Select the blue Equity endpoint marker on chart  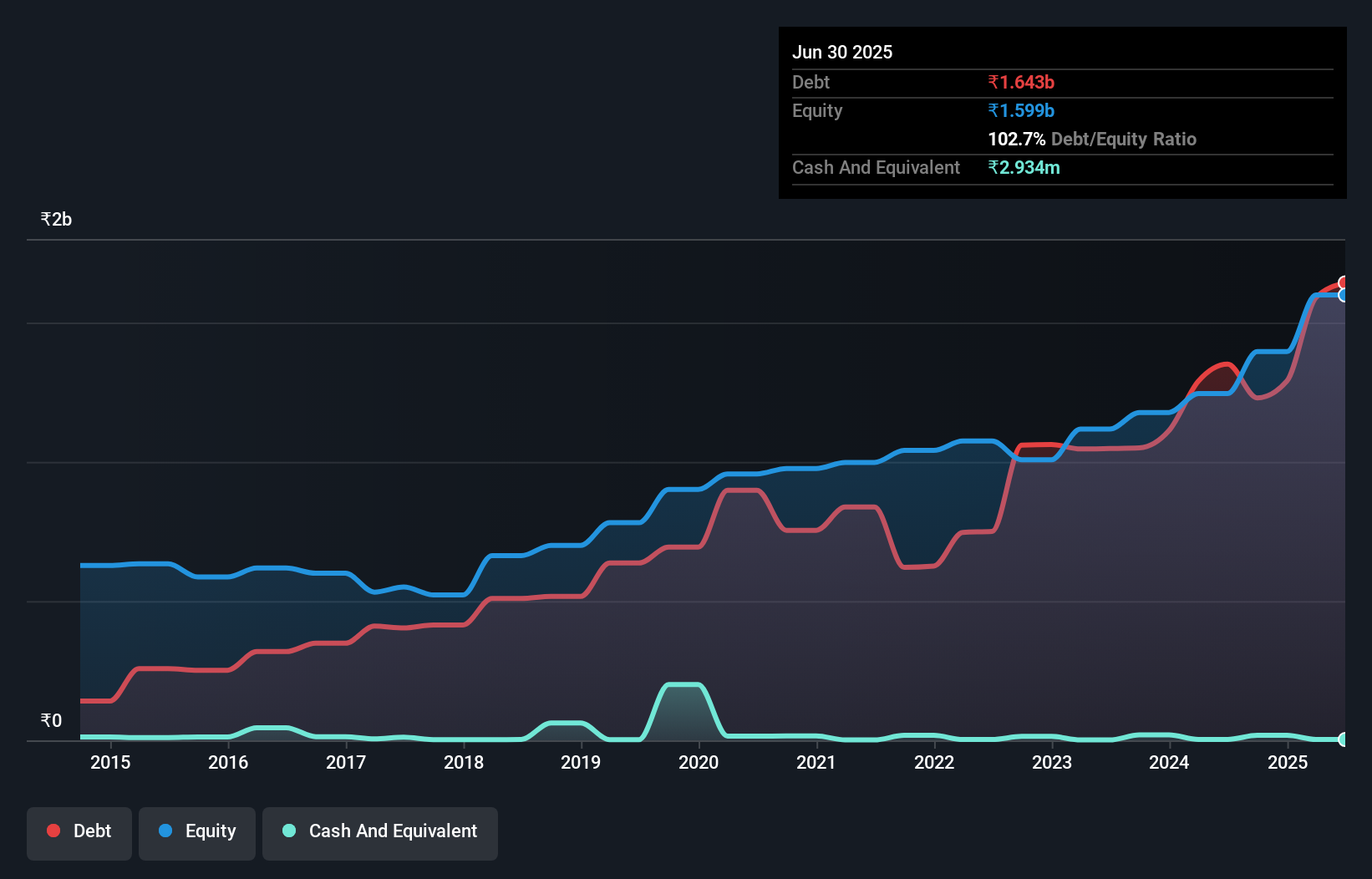point(1344,295)
